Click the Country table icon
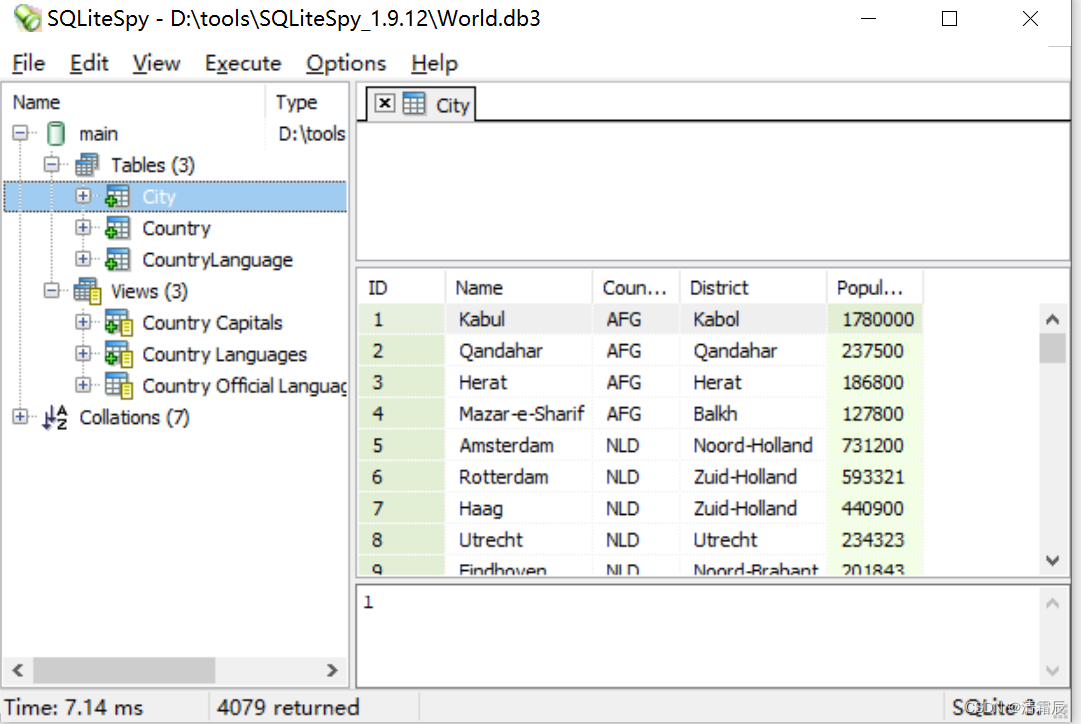This screenshot has width=1081, height=724. click(117, 228)
